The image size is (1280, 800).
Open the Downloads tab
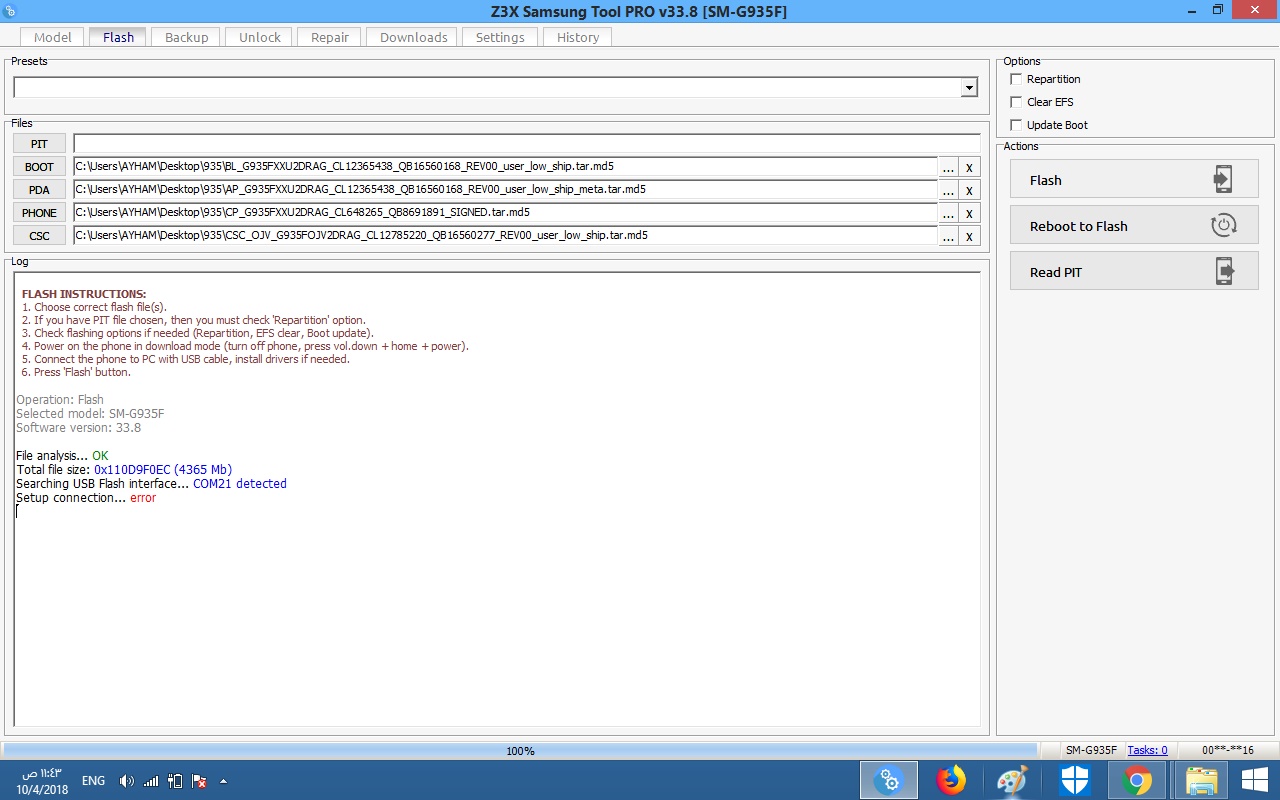[413, 37]
